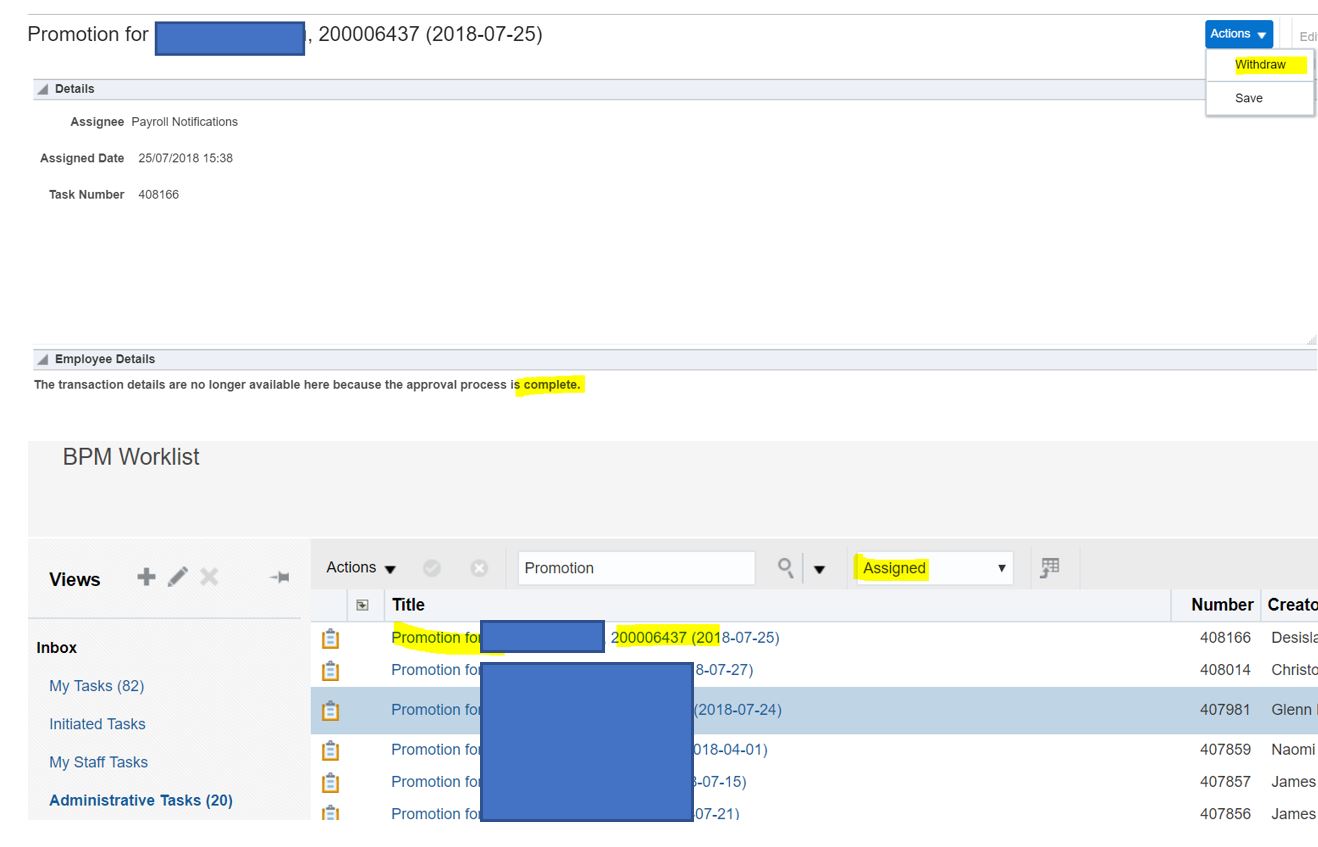
Task: Click the approve checkmark icon in worklist toolbar
Action: 432,568
